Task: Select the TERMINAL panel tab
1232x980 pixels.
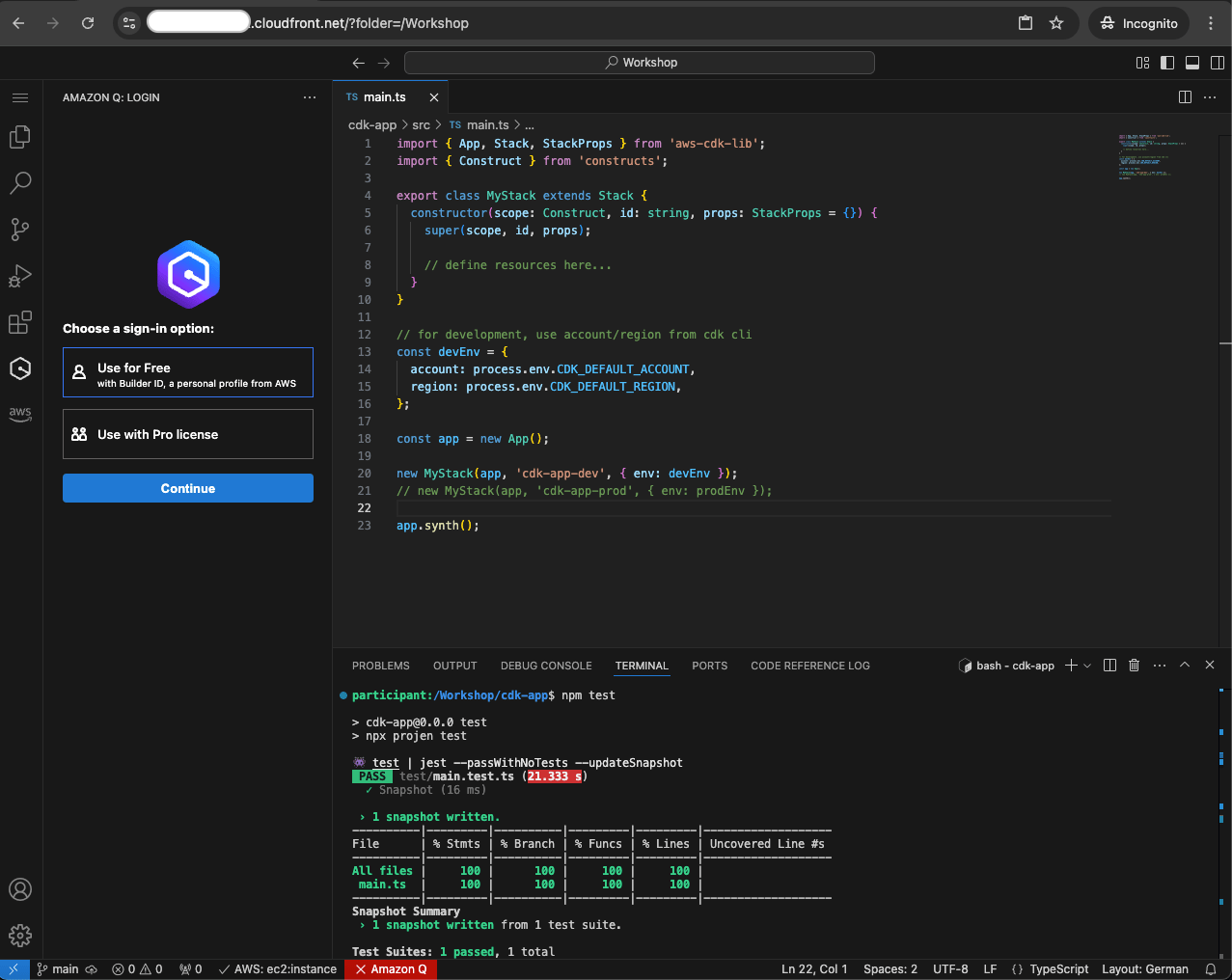Action: 642,666
